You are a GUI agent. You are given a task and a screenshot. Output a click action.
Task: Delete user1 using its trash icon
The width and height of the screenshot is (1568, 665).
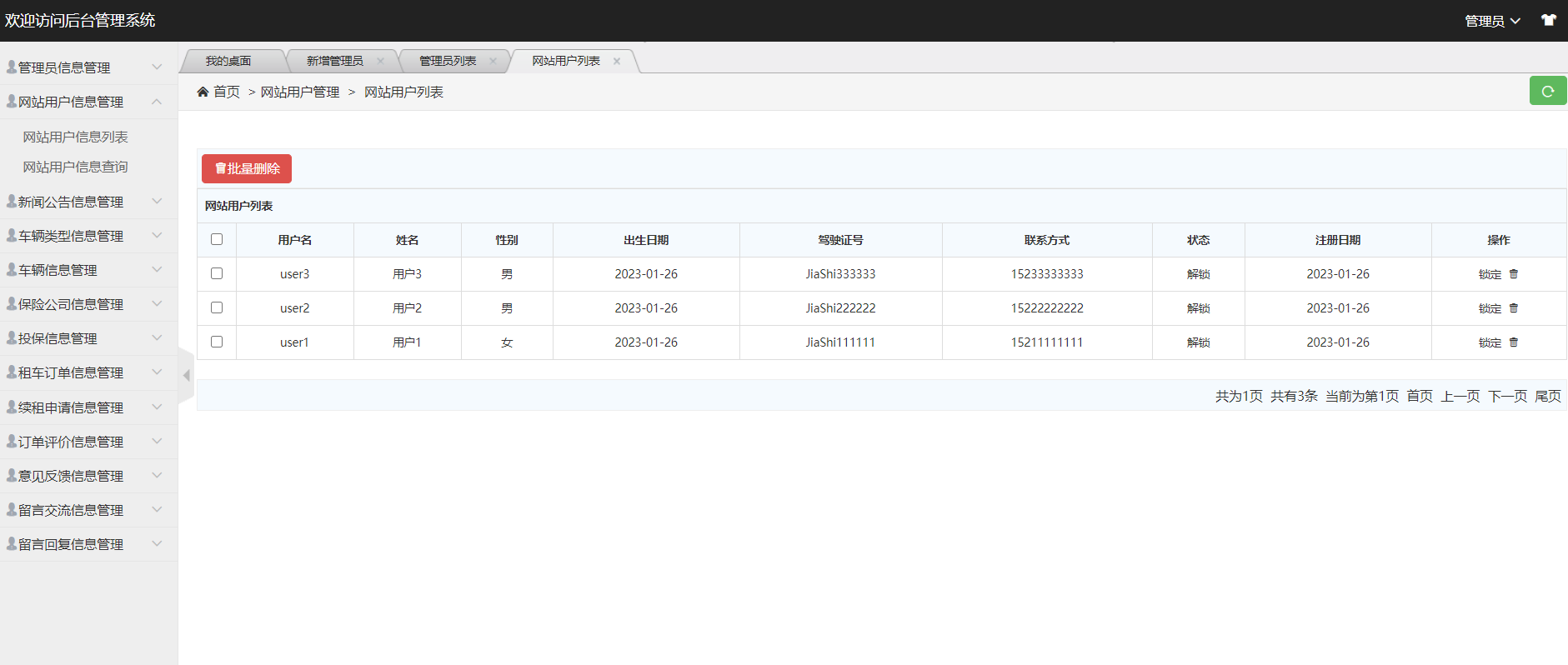coord(1514,342)
